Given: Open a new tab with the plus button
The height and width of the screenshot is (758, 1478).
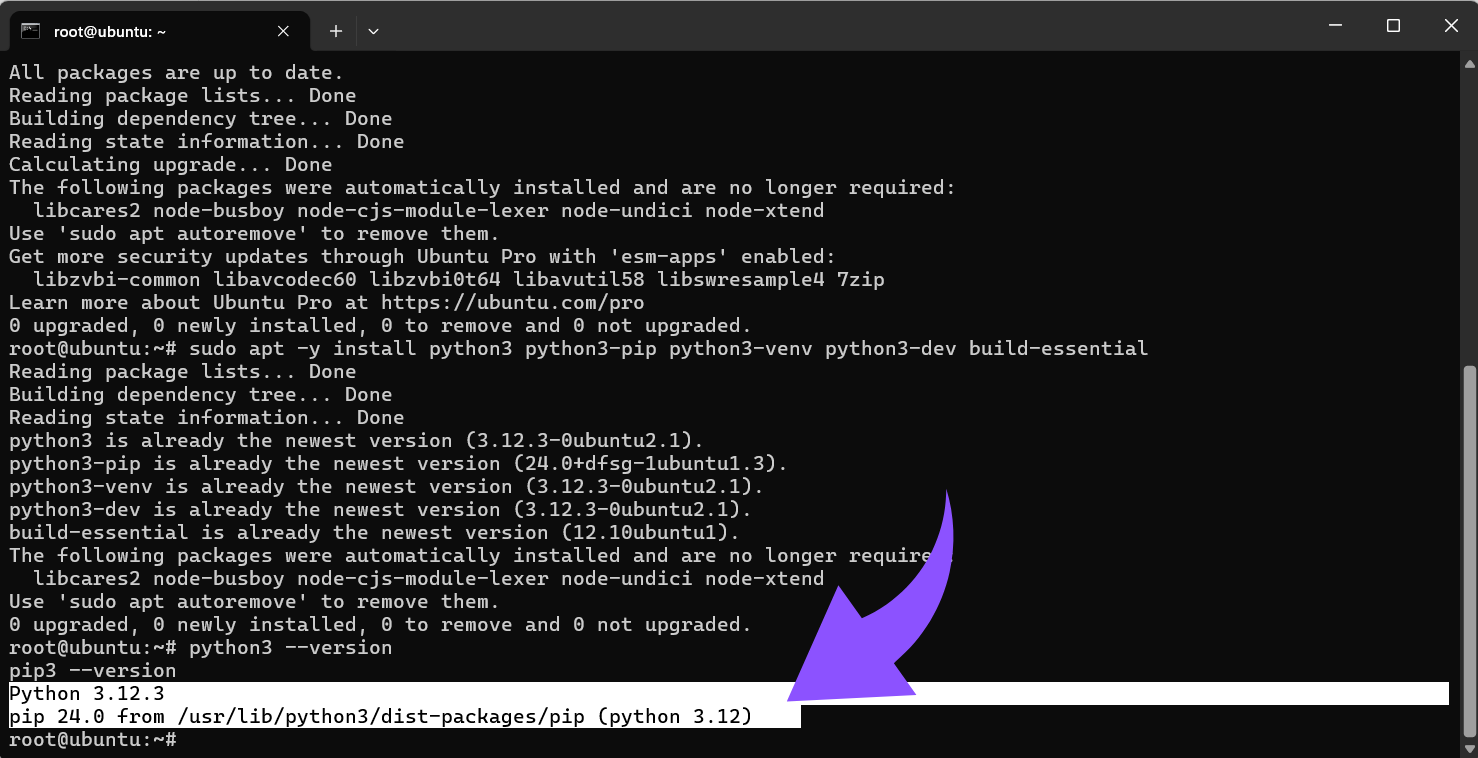Looking at the screenshot, I should 335,31.
